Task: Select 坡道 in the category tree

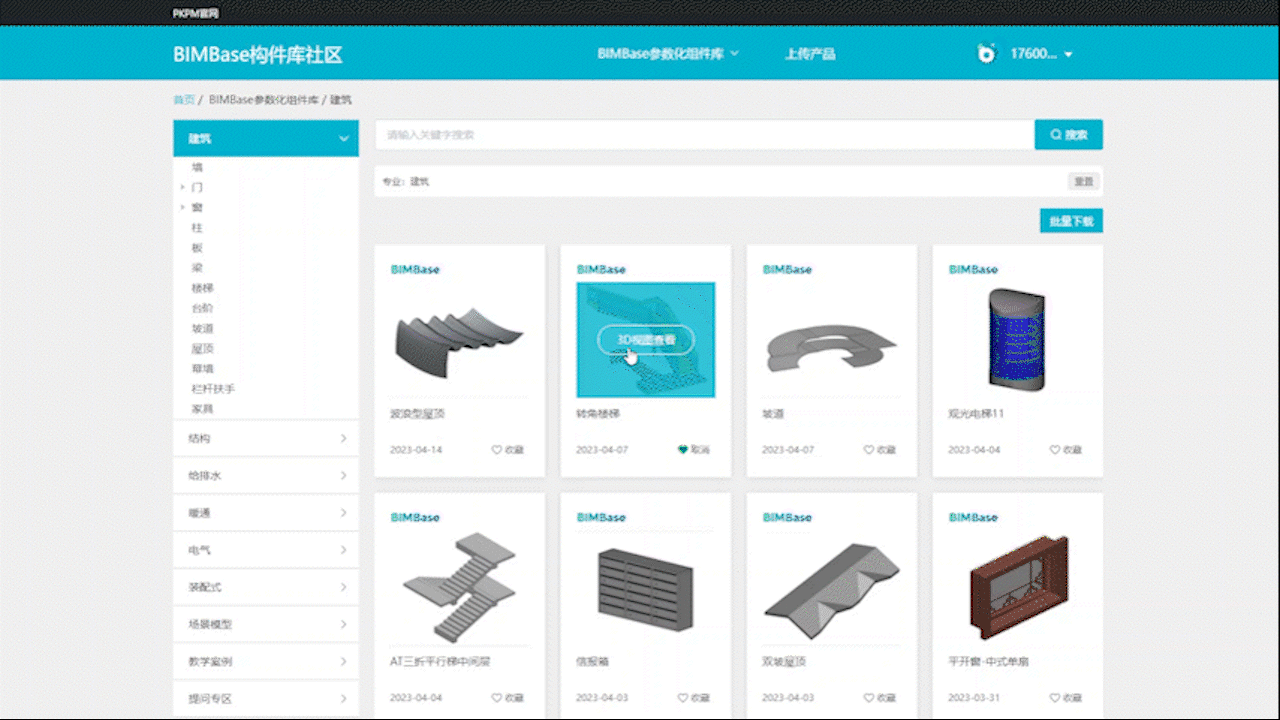Action: coord(202,328)
